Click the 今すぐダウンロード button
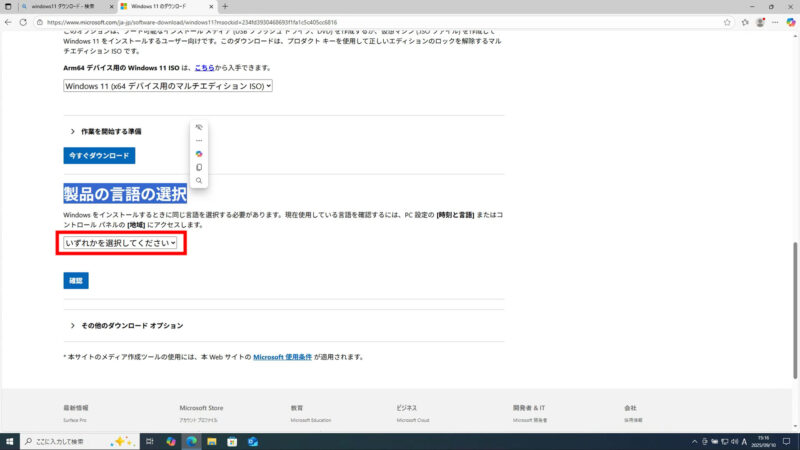The height and width of the screenshot is (450, 800). tap(99, 156)
